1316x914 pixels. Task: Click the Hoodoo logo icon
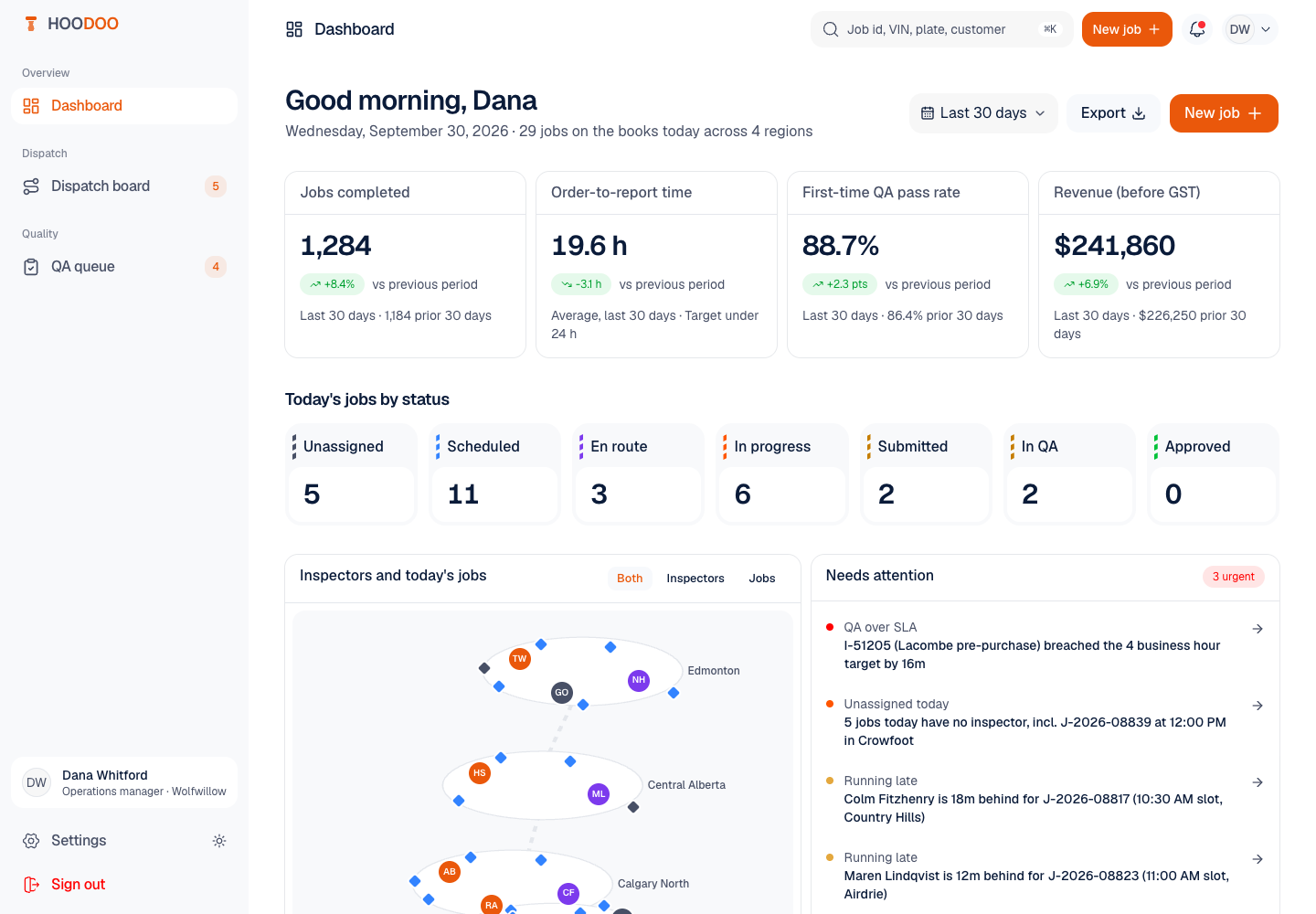point(31,24)
